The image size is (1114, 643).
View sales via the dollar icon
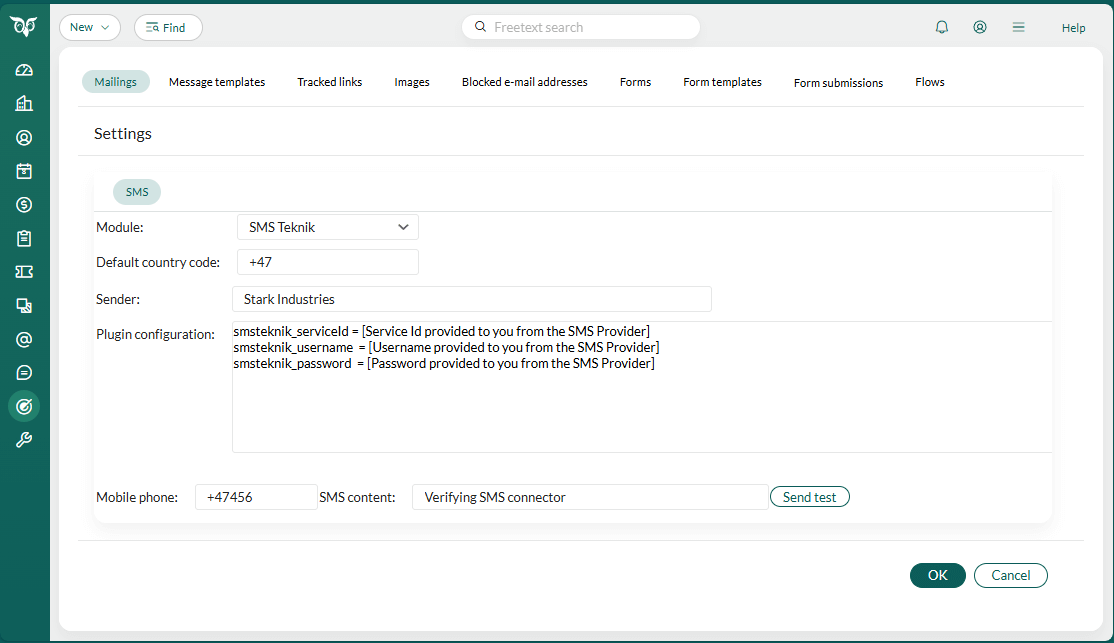click(x=22, y=205)
